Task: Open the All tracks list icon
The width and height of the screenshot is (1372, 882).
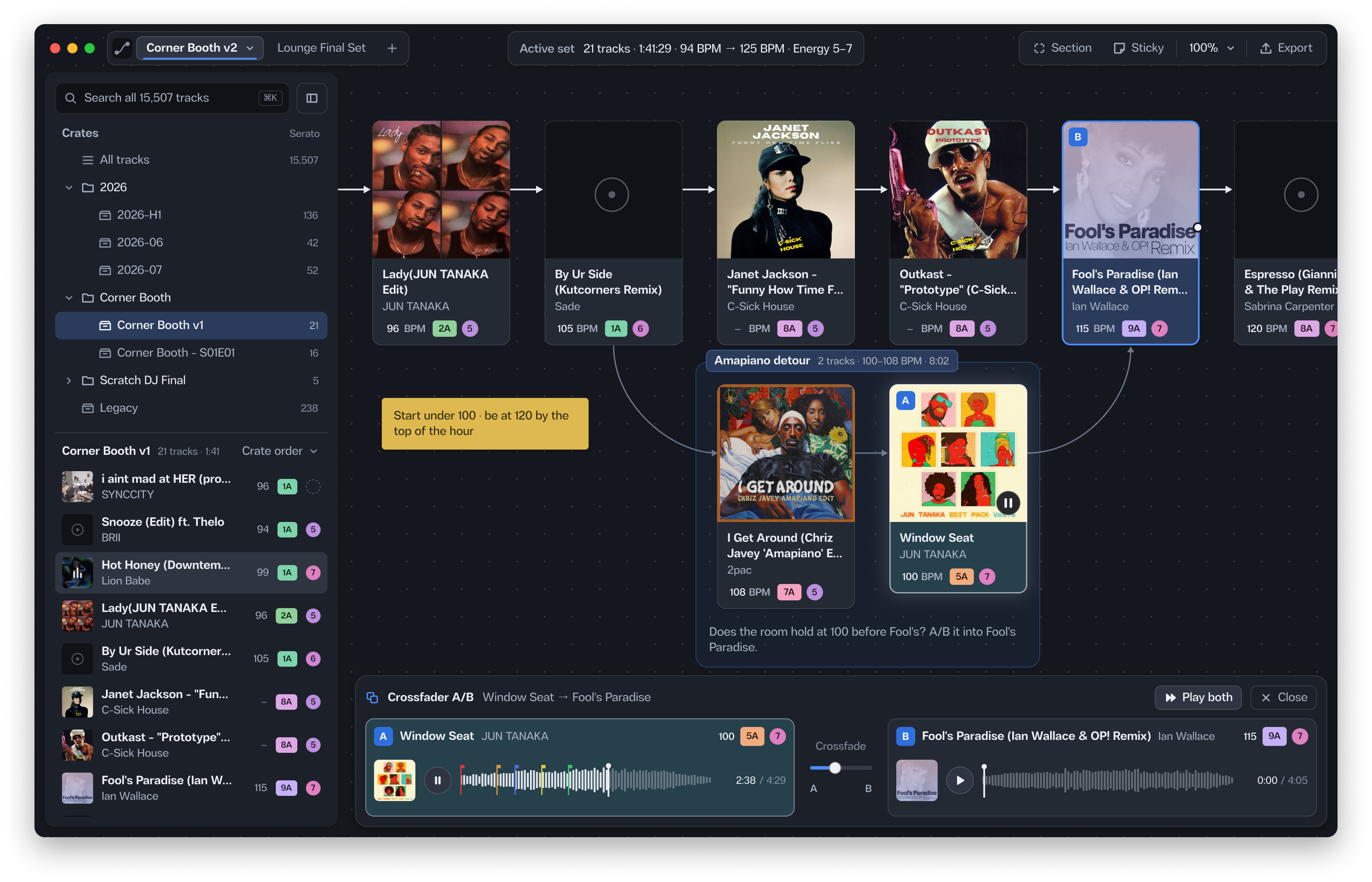Action: (87, 160)
